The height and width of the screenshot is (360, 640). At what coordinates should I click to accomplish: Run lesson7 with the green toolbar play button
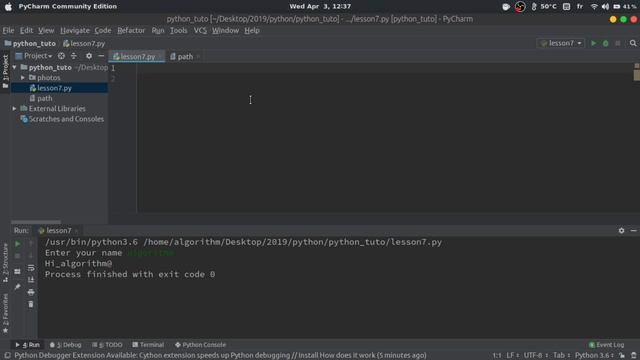point(593,43)
